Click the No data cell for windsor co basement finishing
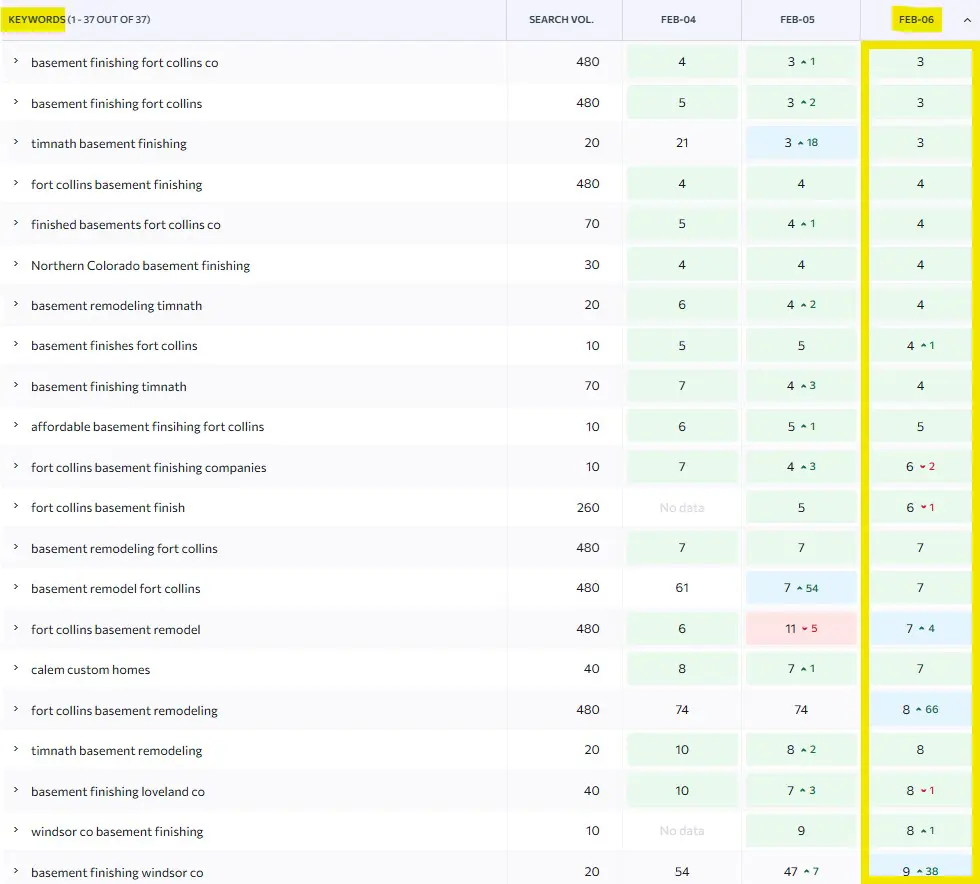Image resolution: width=980 pixels, height=884 pixels. 681,830
